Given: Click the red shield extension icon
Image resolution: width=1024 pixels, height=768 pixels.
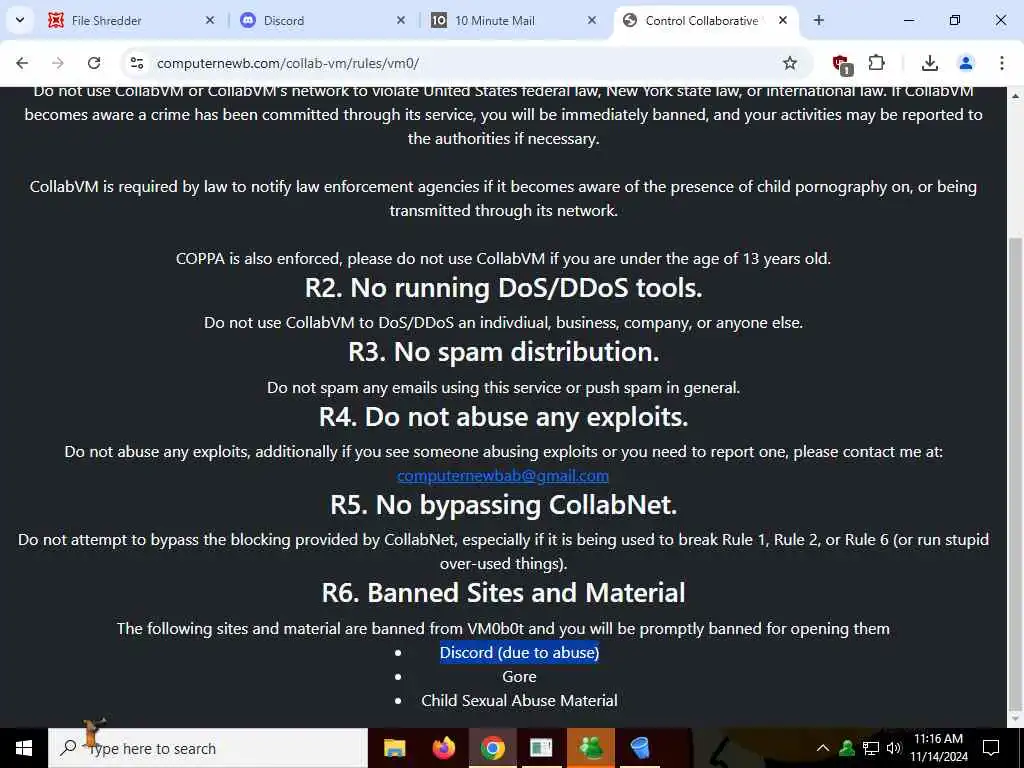Looking at the screenshot, I should point(841,64).
